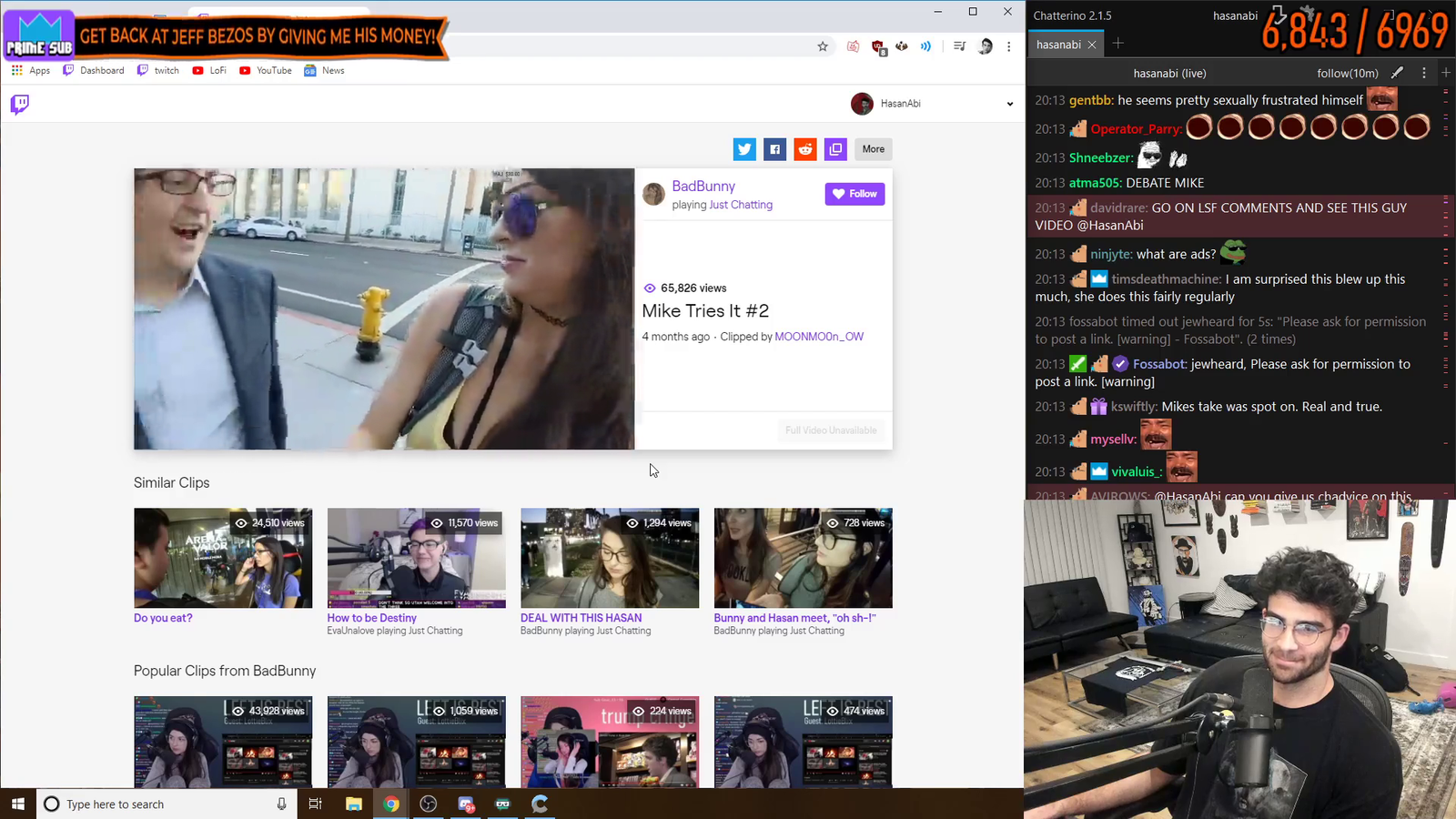Click the Operator_Parry username in chat
Viewport: 1456px width, 819px height.
tap(1136, 129)
